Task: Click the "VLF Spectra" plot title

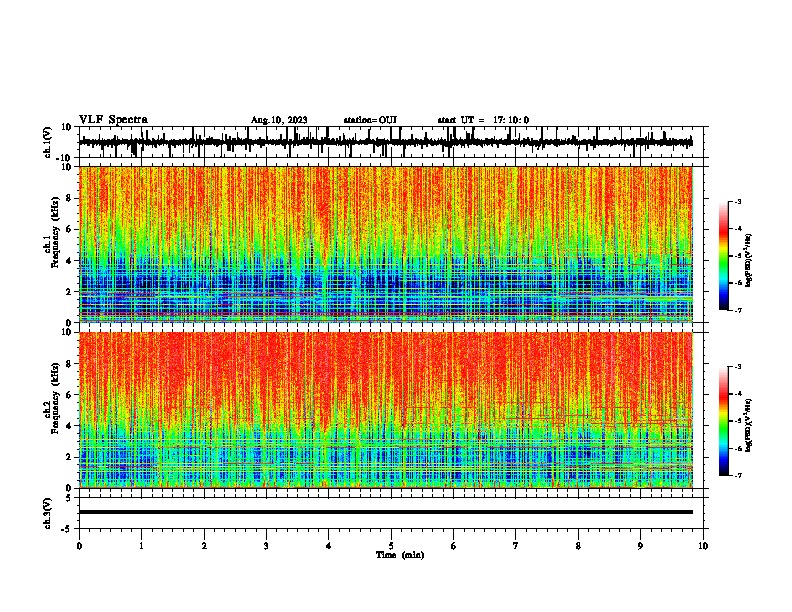Action: click(113, 119)
